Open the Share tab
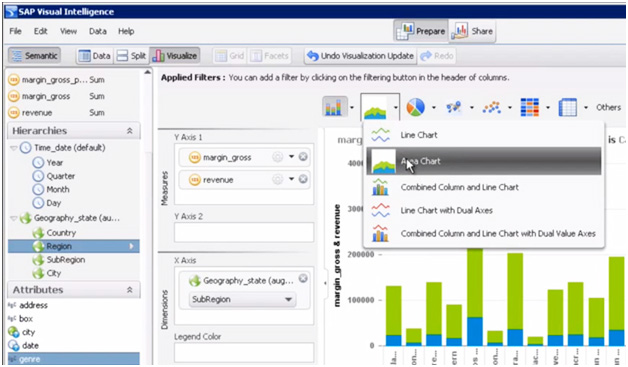The image size is (628, 367). 473,31
